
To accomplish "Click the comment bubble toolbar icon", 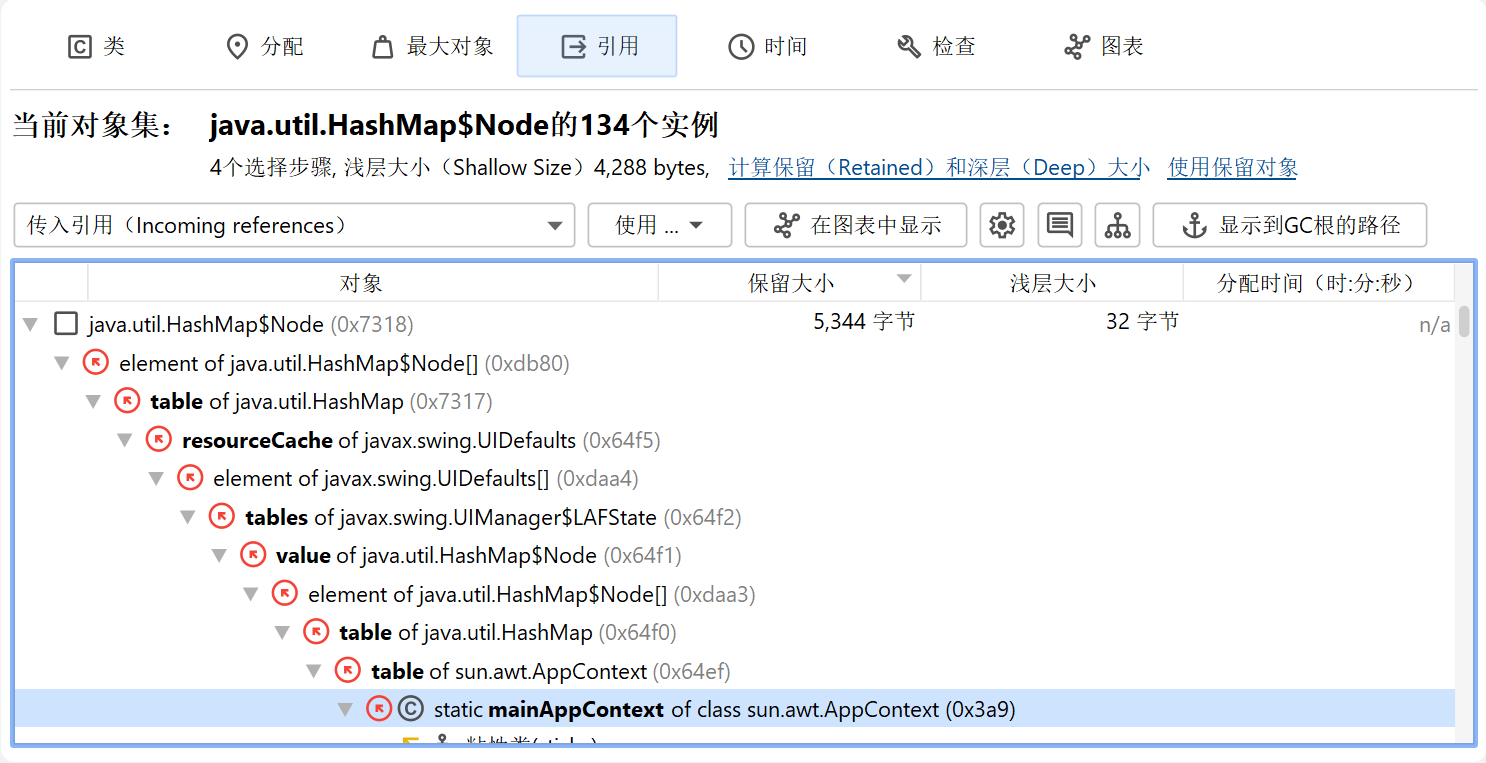I will [x=1060, y=225].
